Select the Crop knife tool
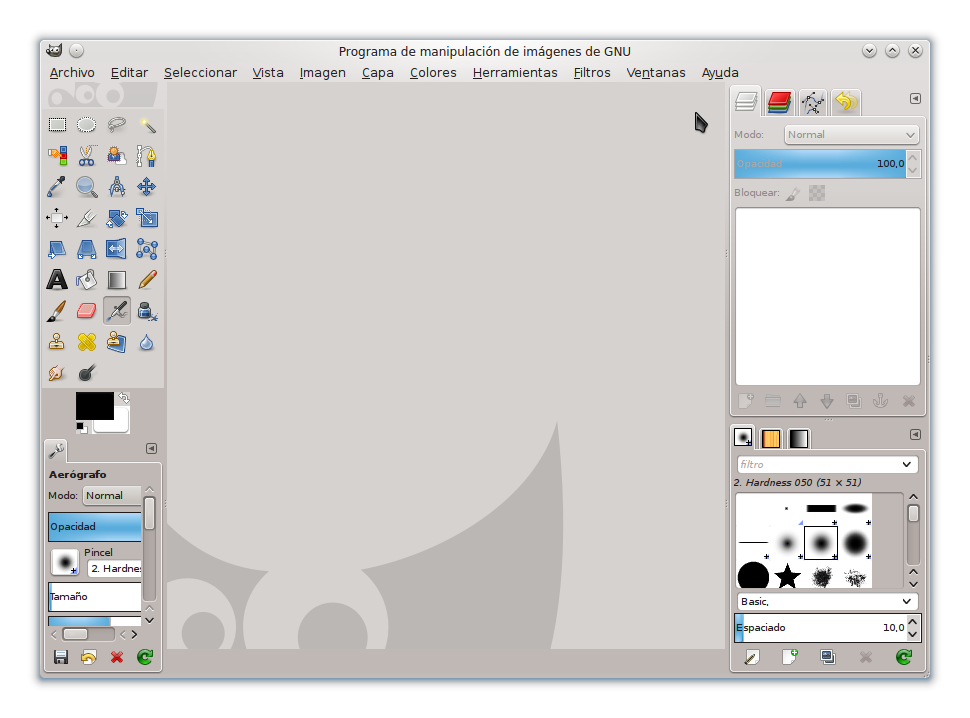The height and width of the screenshot is (718, 970). click(x=87, y=218)
